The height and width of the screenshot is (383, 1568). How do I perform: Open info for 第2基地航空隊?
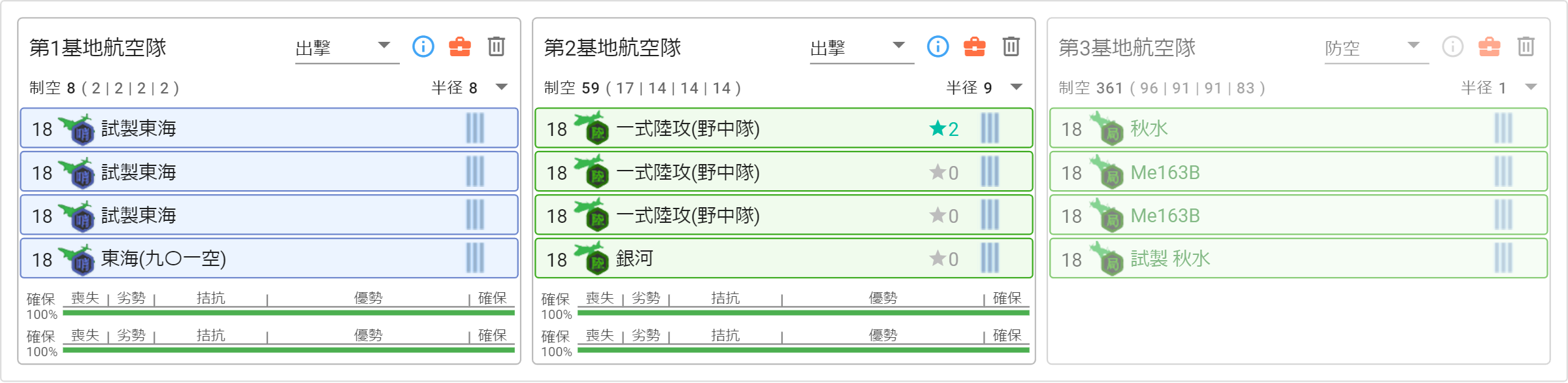tap(938, 46)
